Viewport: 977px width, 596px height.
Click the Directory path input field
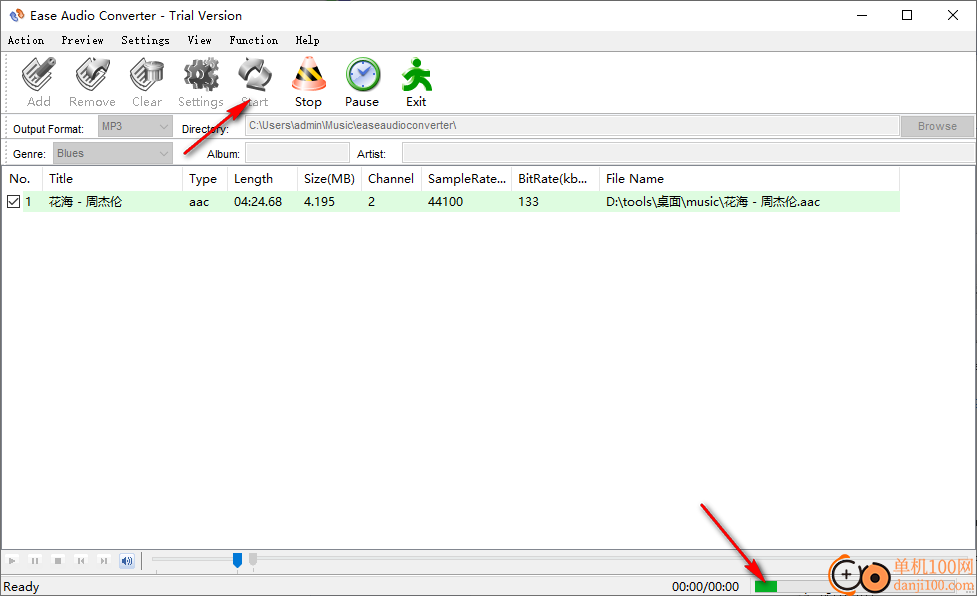pos(572,125)
